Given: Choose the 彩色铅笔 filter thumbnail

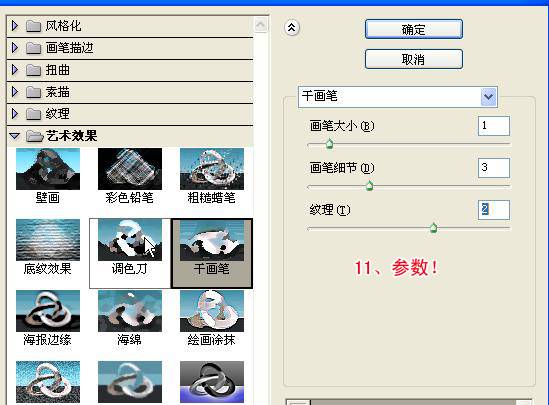Looking at the screenshot, I should click(x=130, y=169).
